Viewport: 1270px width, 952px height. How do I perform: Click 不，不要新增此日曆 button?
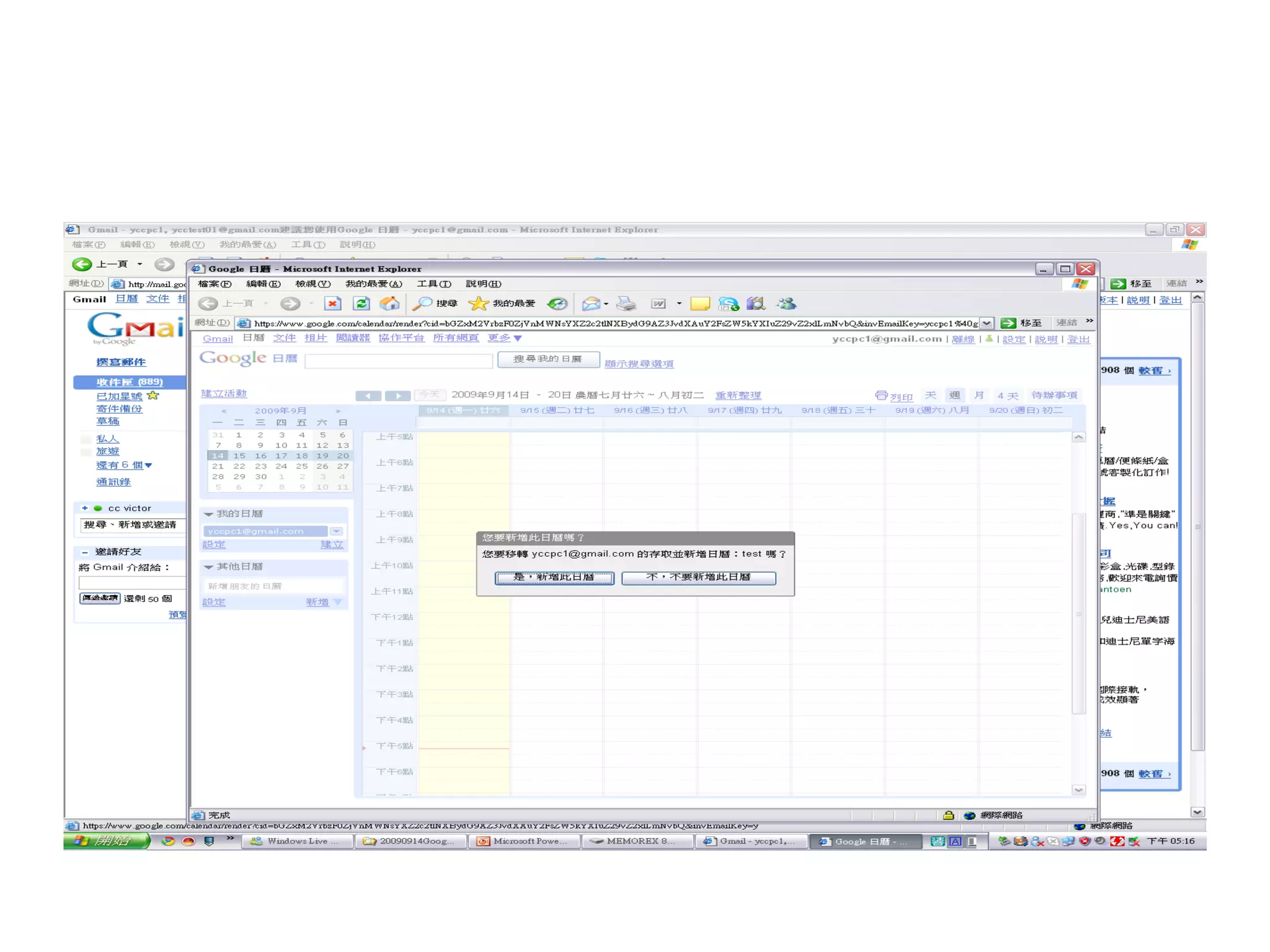698,577
